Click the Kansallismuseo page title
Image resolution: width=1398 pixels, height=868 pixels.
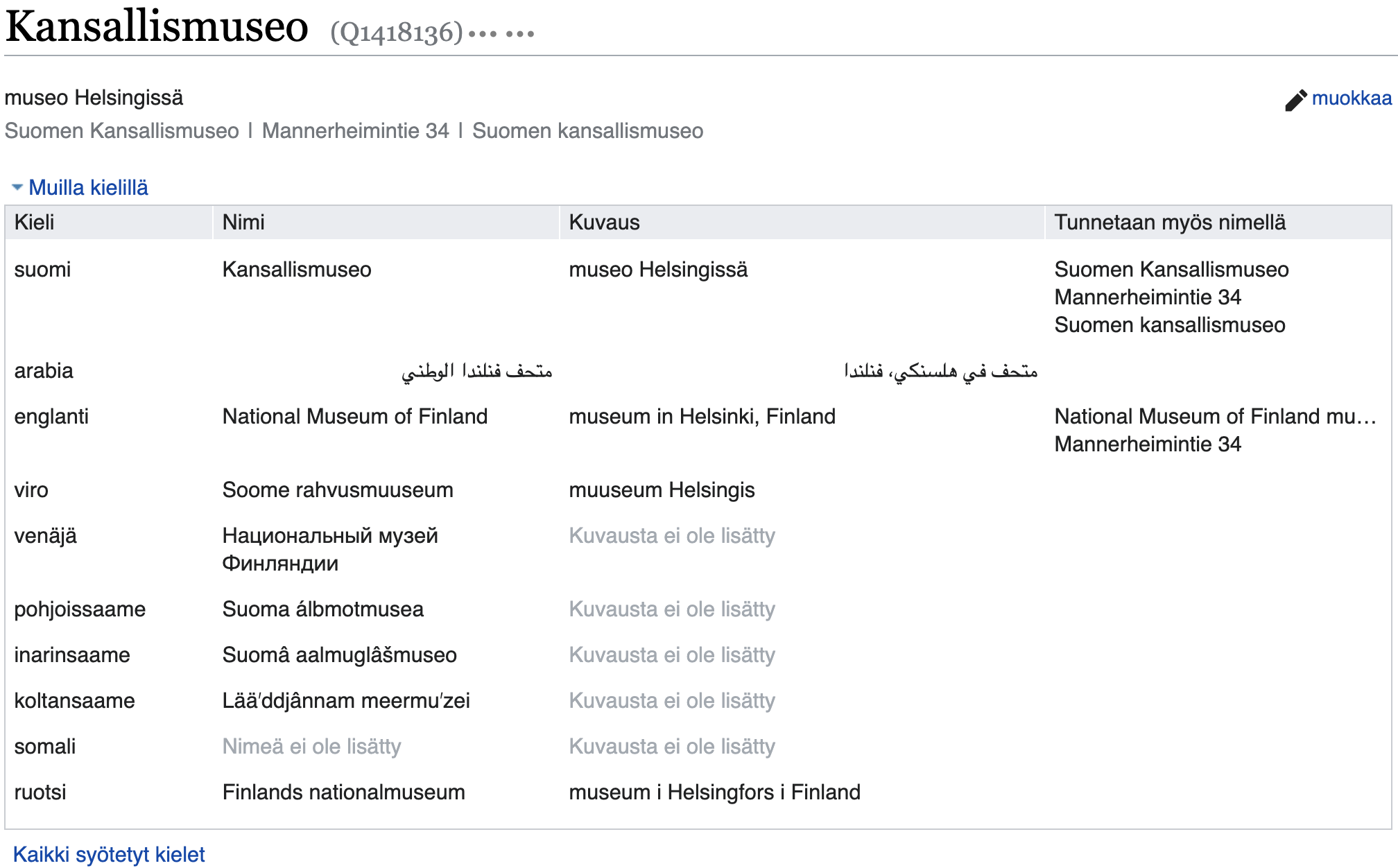coord(157,28)
